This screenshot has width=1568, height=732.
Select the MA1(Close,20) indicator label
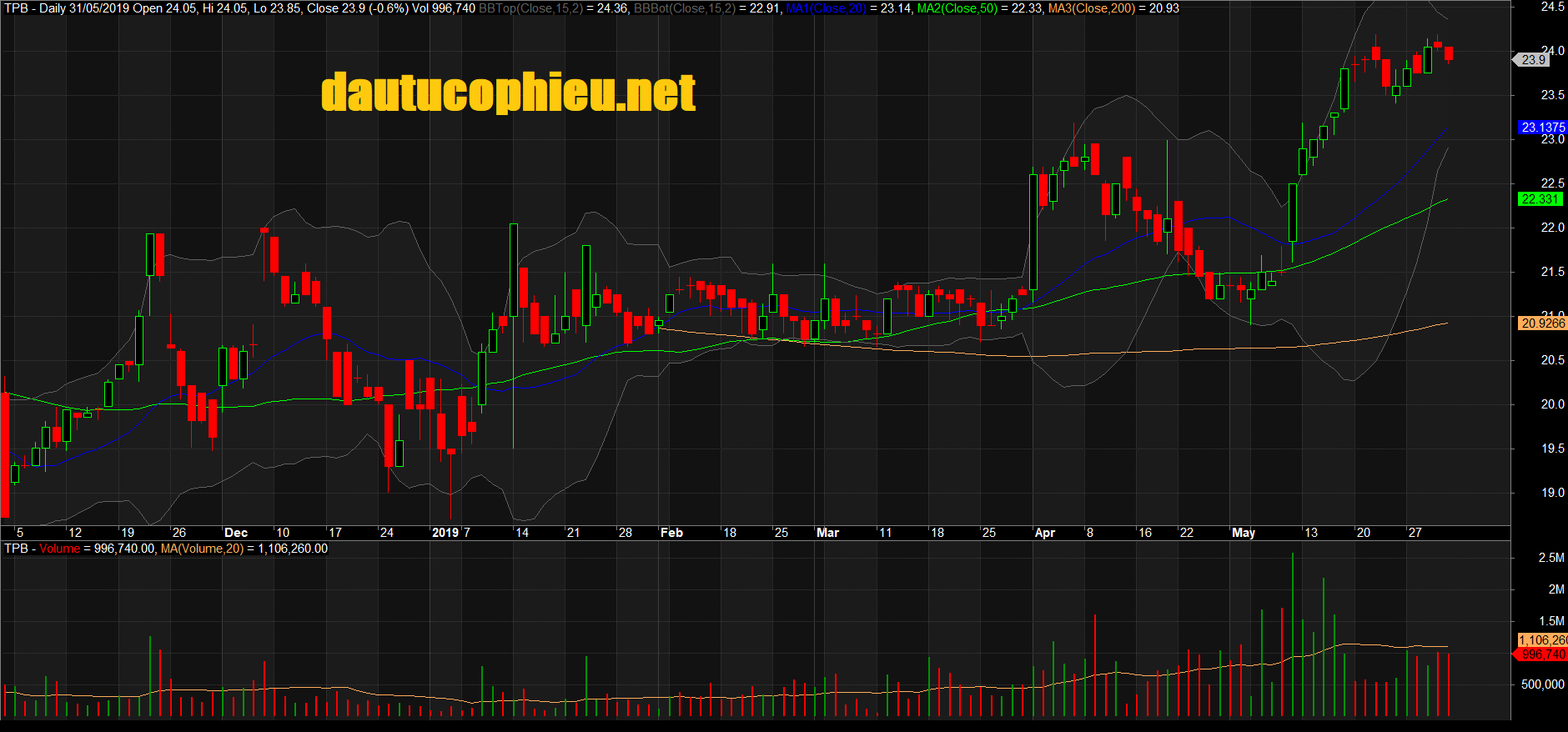(826, 8)
